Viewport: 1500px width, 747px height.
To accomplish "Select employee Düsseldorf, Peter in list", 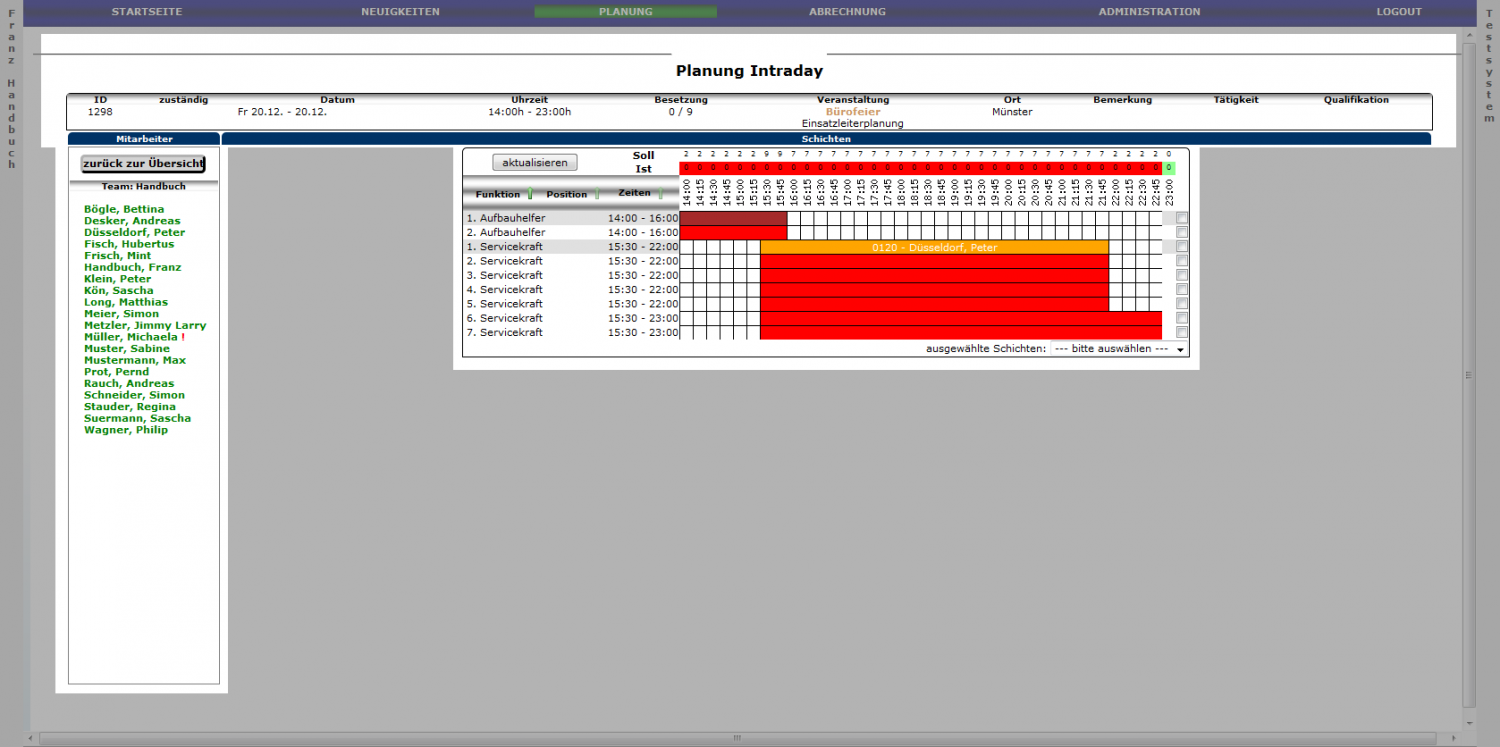I will 134,233.
